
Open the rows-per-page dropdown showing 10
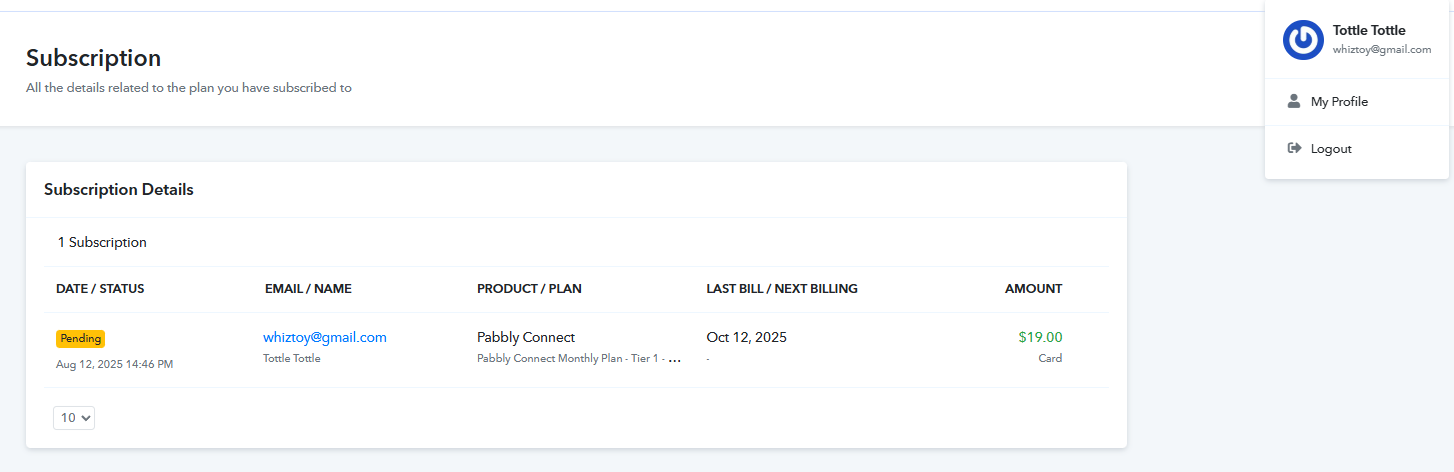[74, 418]
